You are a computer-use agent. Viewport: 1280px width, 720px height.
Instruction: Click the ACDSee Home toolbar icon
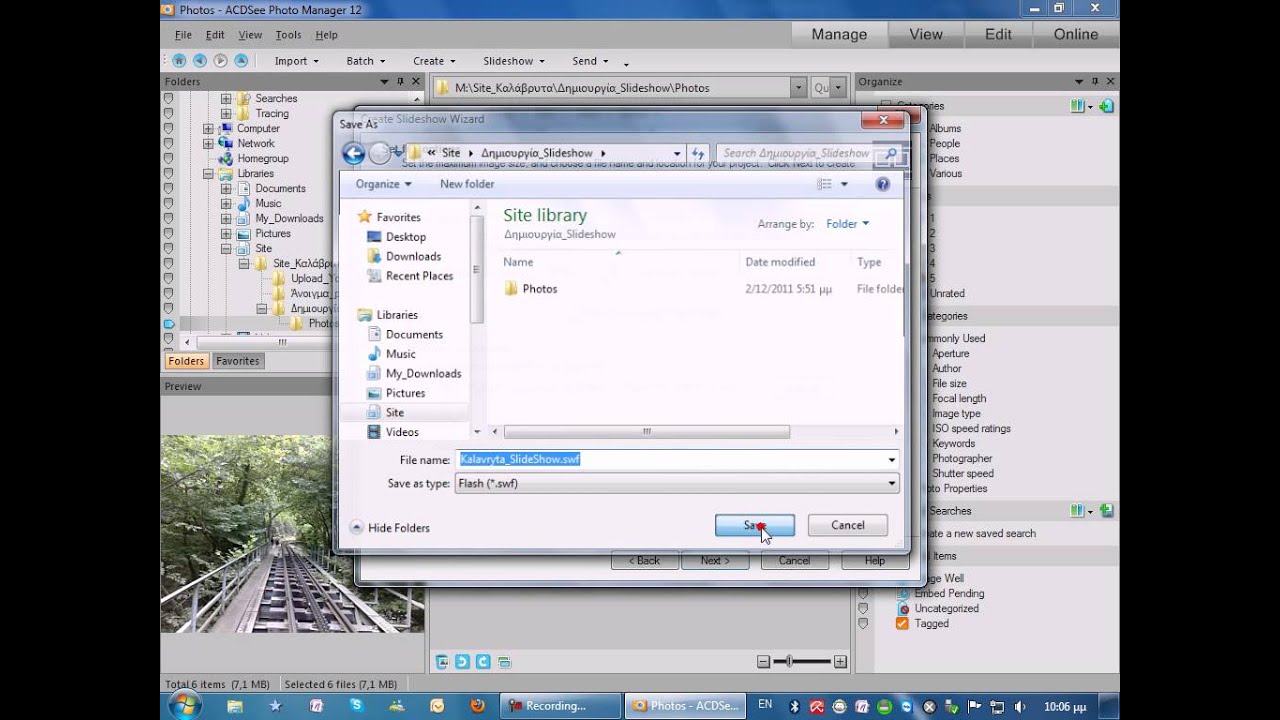pos(179,61)
